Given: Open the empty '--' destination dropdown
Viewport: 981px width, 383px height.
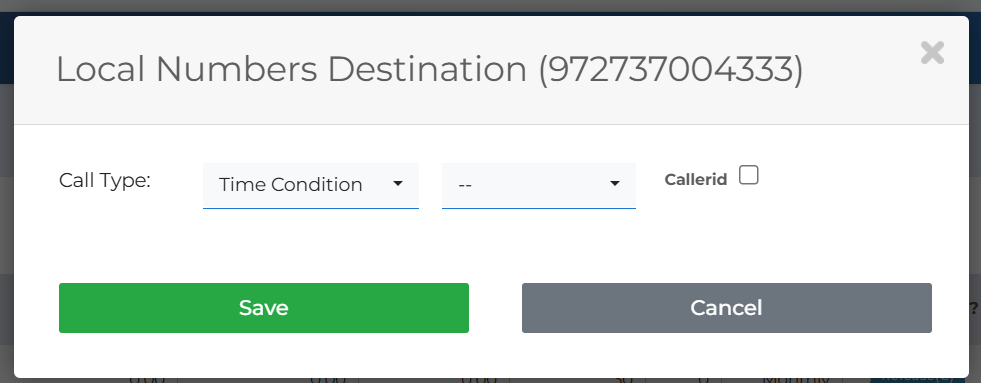Looking at the screenshot, I should click(539, 185).
